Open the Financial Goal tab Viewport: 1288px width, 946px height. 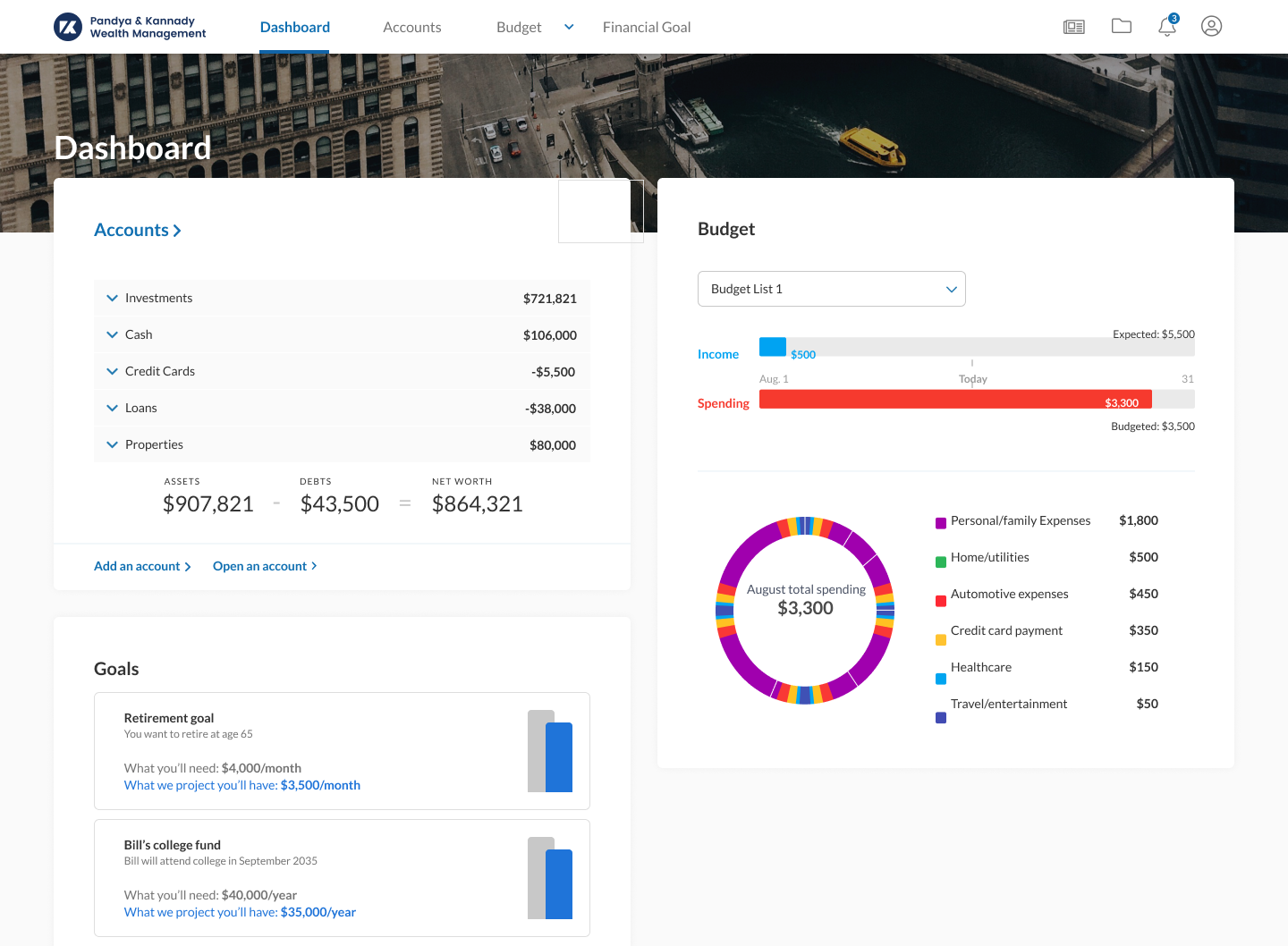pos(647,28)
